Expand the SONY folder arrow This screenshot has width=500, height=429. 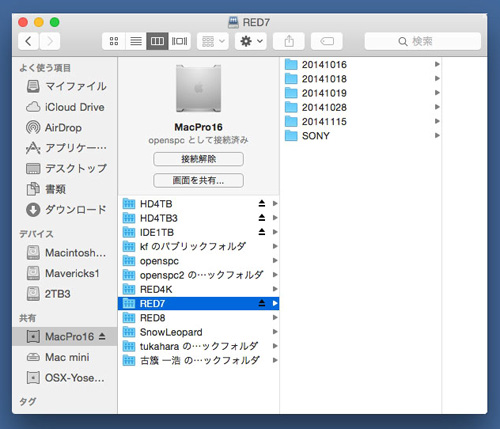437,135
